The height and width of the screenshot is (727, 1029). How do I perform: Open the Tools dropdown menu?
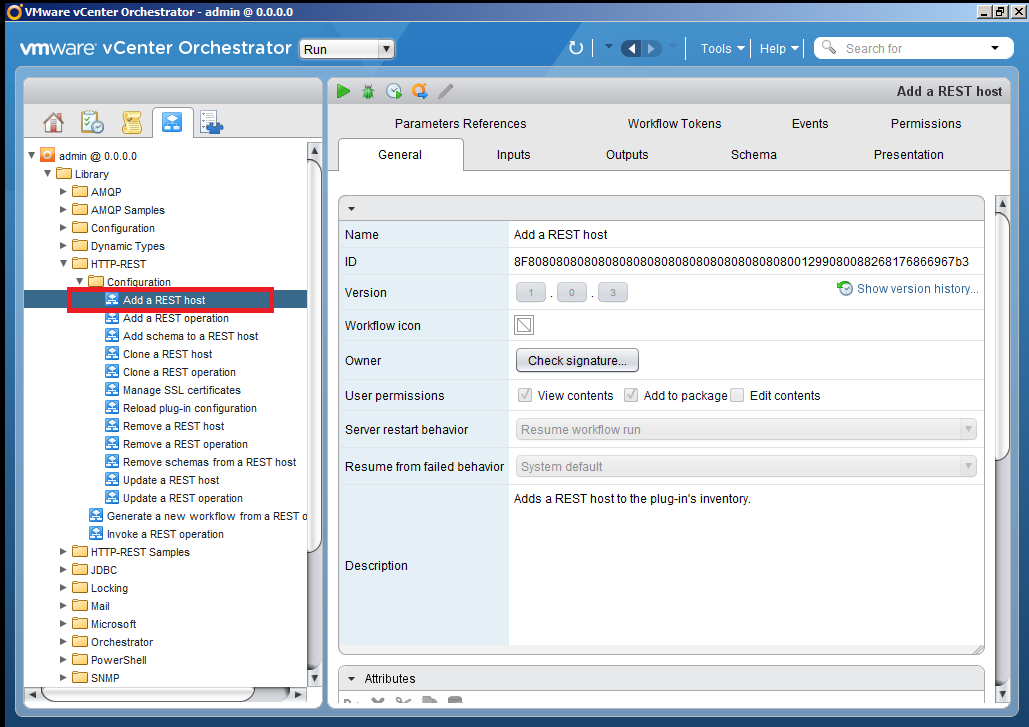coord(722,49)
